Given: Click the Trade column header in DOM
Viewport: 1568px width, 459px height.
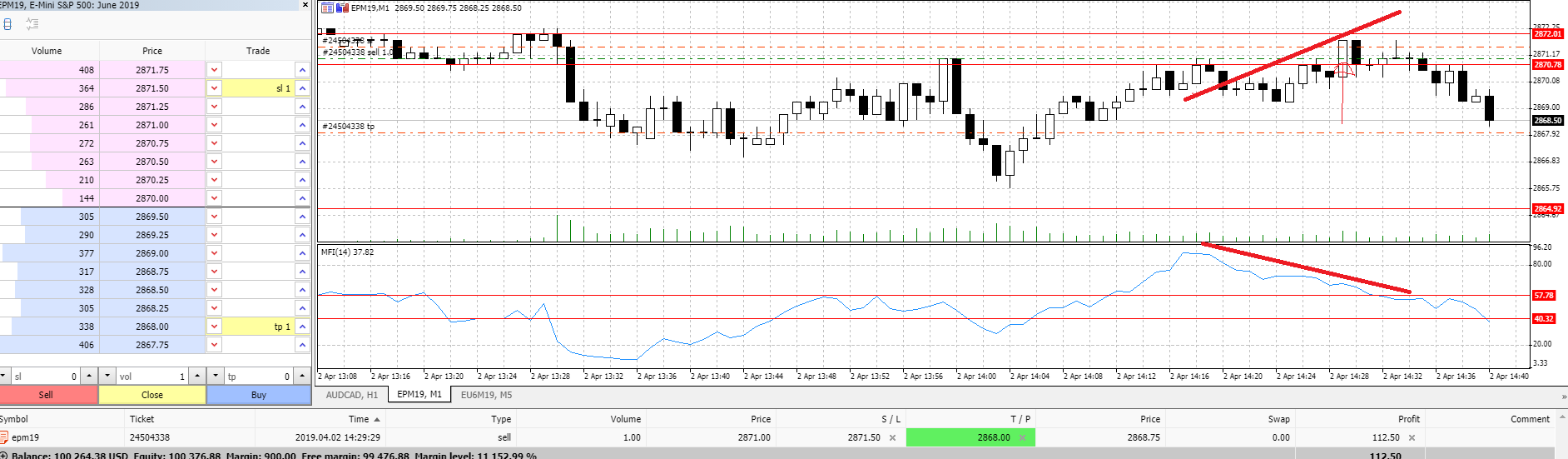Looking at the screenshot, I should pos(258,51).
